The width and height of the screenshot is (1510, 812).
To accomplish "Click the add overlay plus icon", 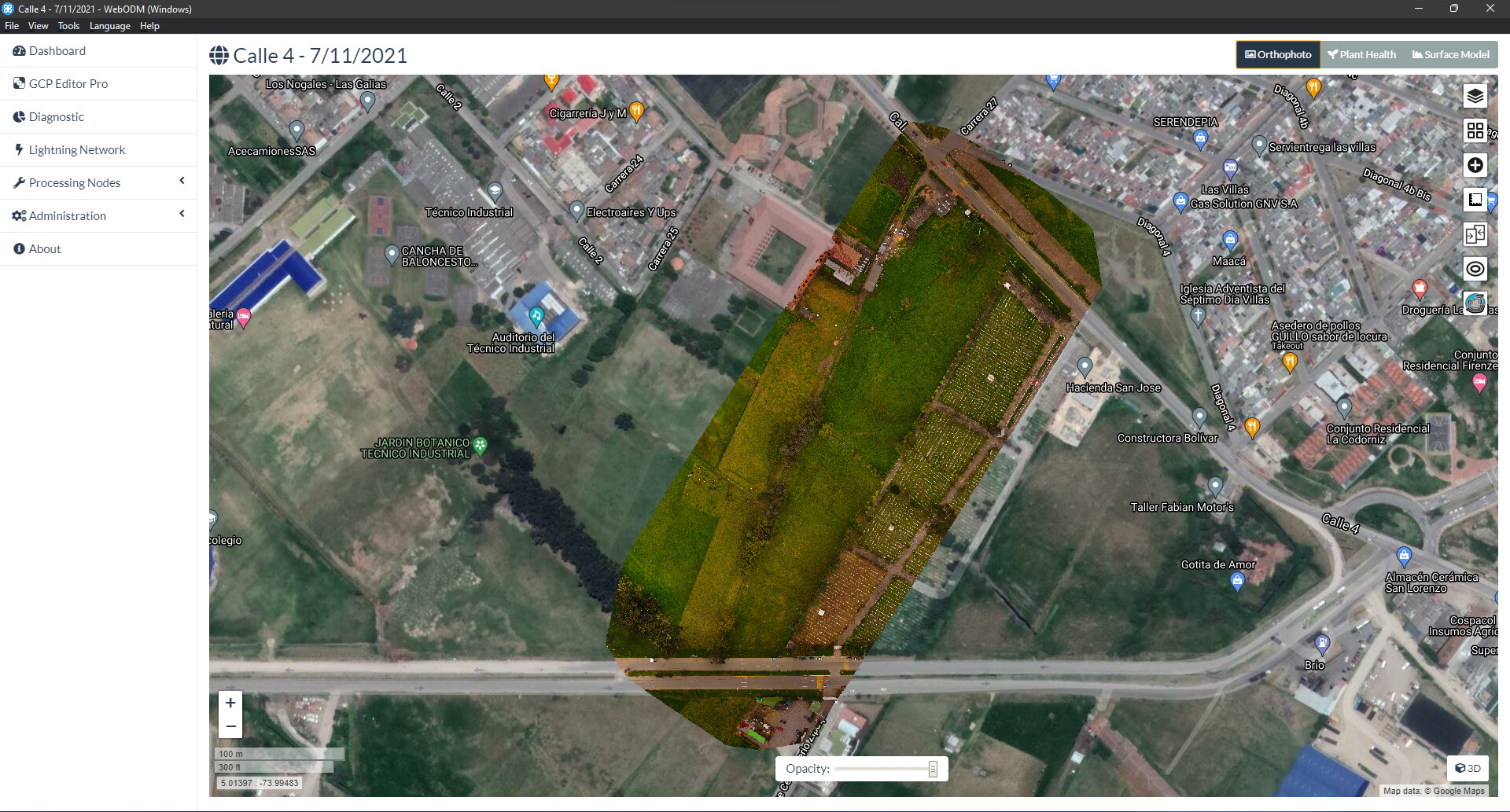I will click(1475, 165).
